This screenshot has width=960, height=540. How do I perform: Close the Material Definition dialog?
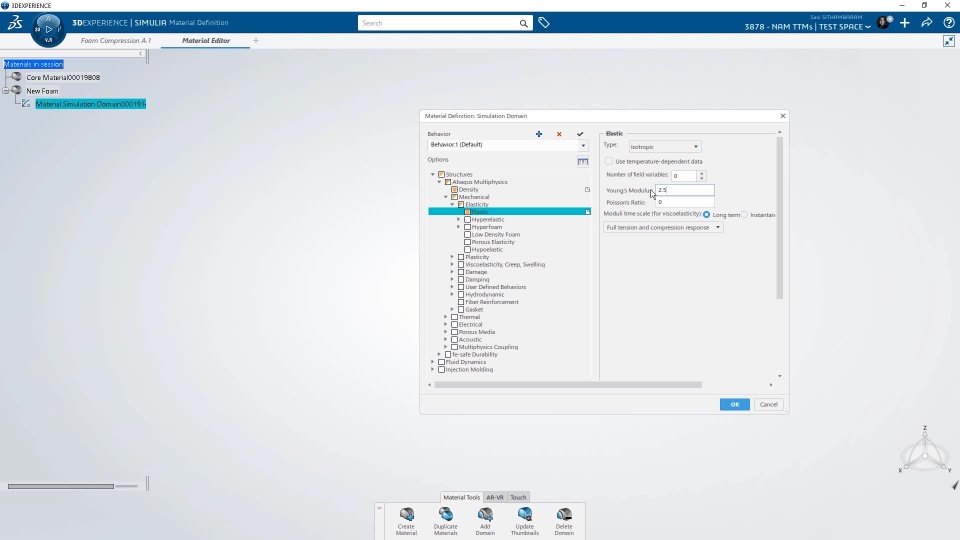click(782, 116)
